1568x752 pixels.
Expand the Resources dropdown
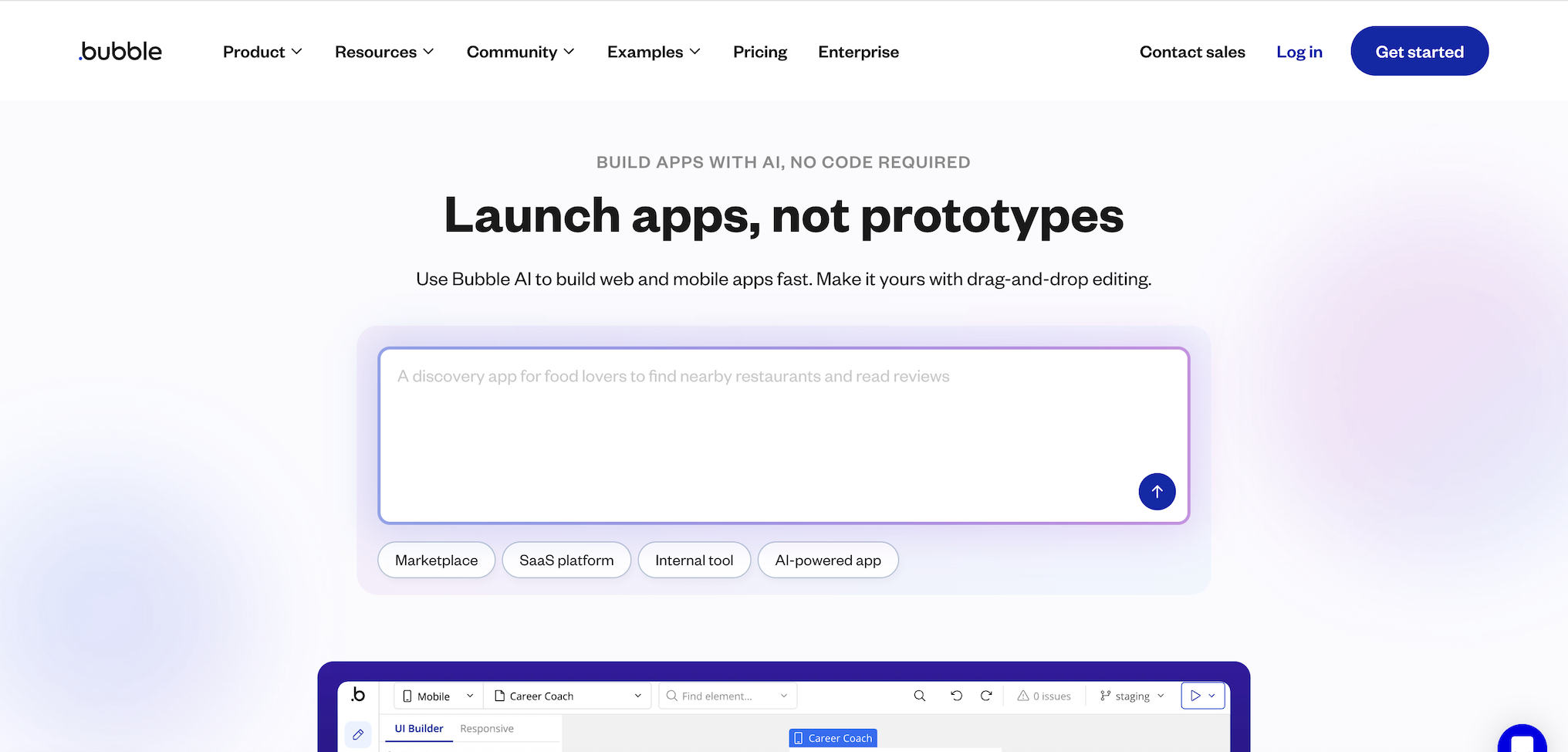click(384, 52)
